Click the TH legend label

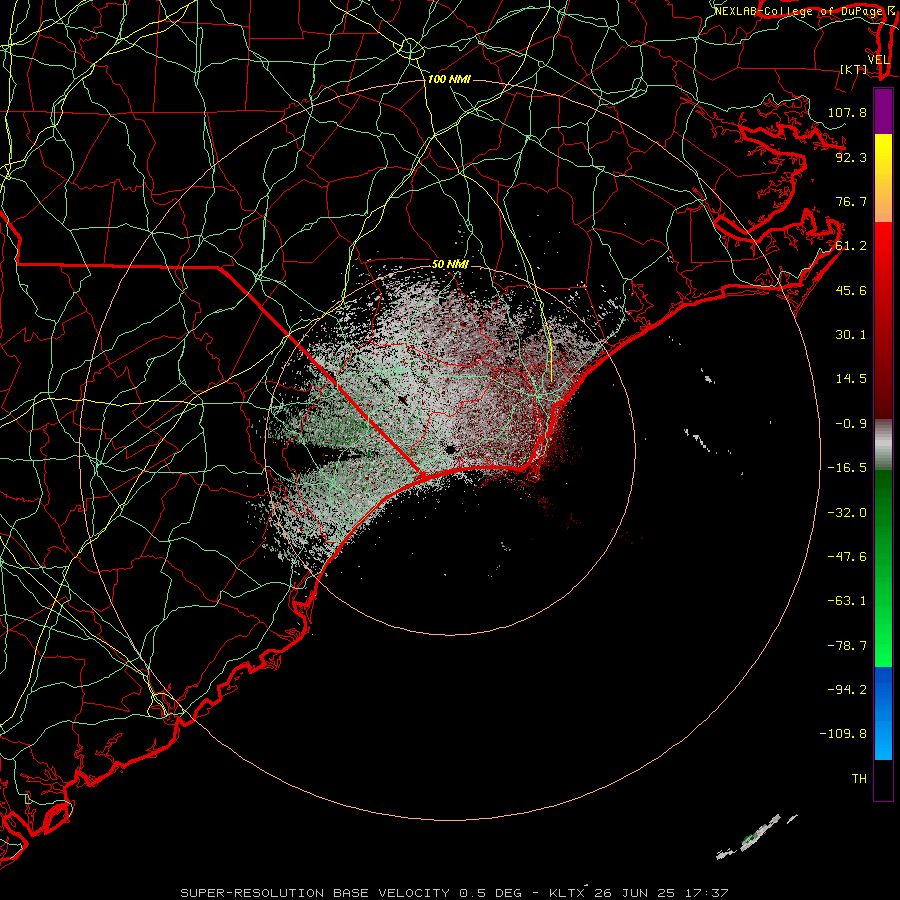[x=859, y=779]
